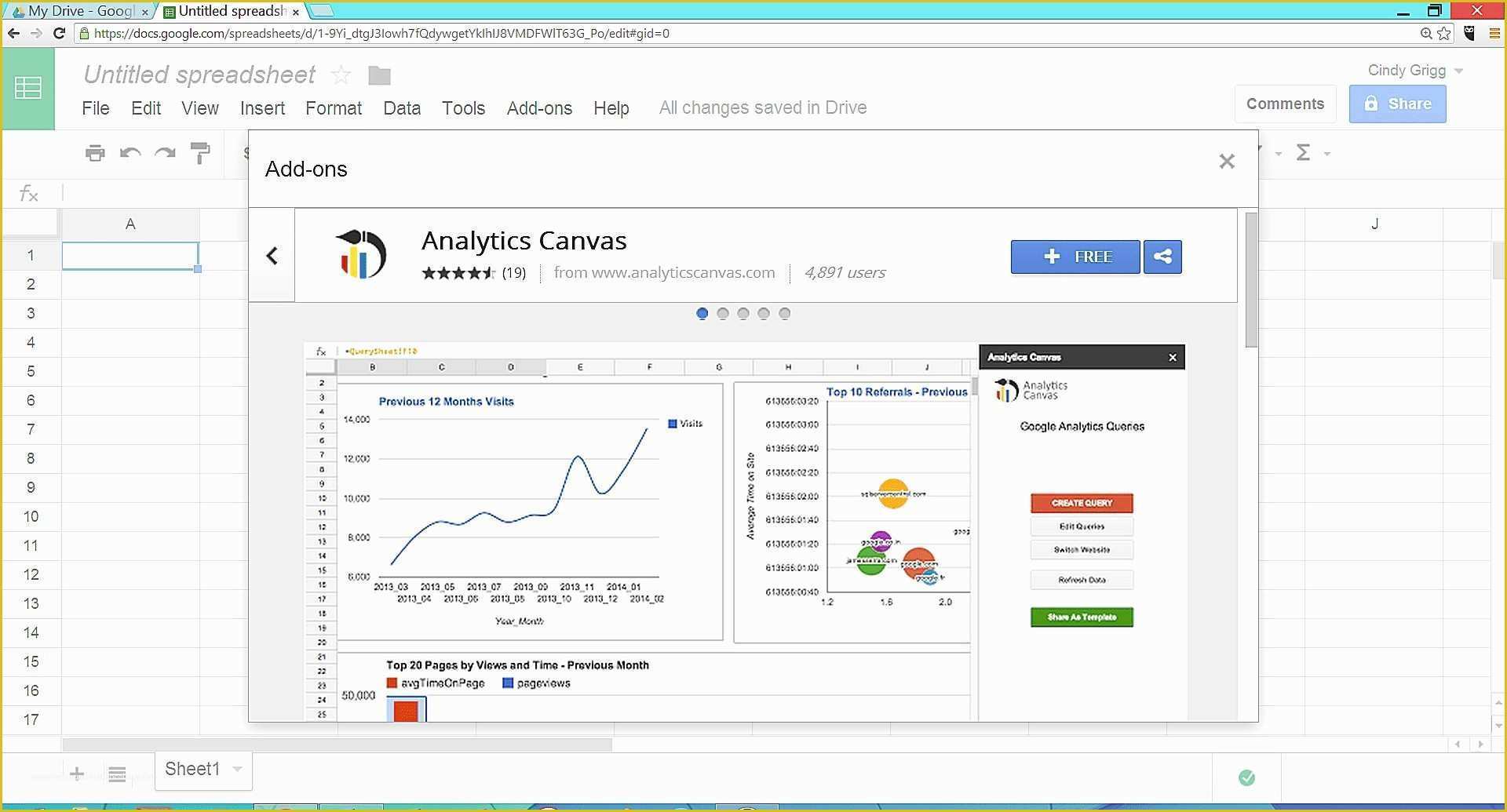Viewport: 1507px width, 812px height.
Task: Click the browser address bar URL
Action: (381, 33)
